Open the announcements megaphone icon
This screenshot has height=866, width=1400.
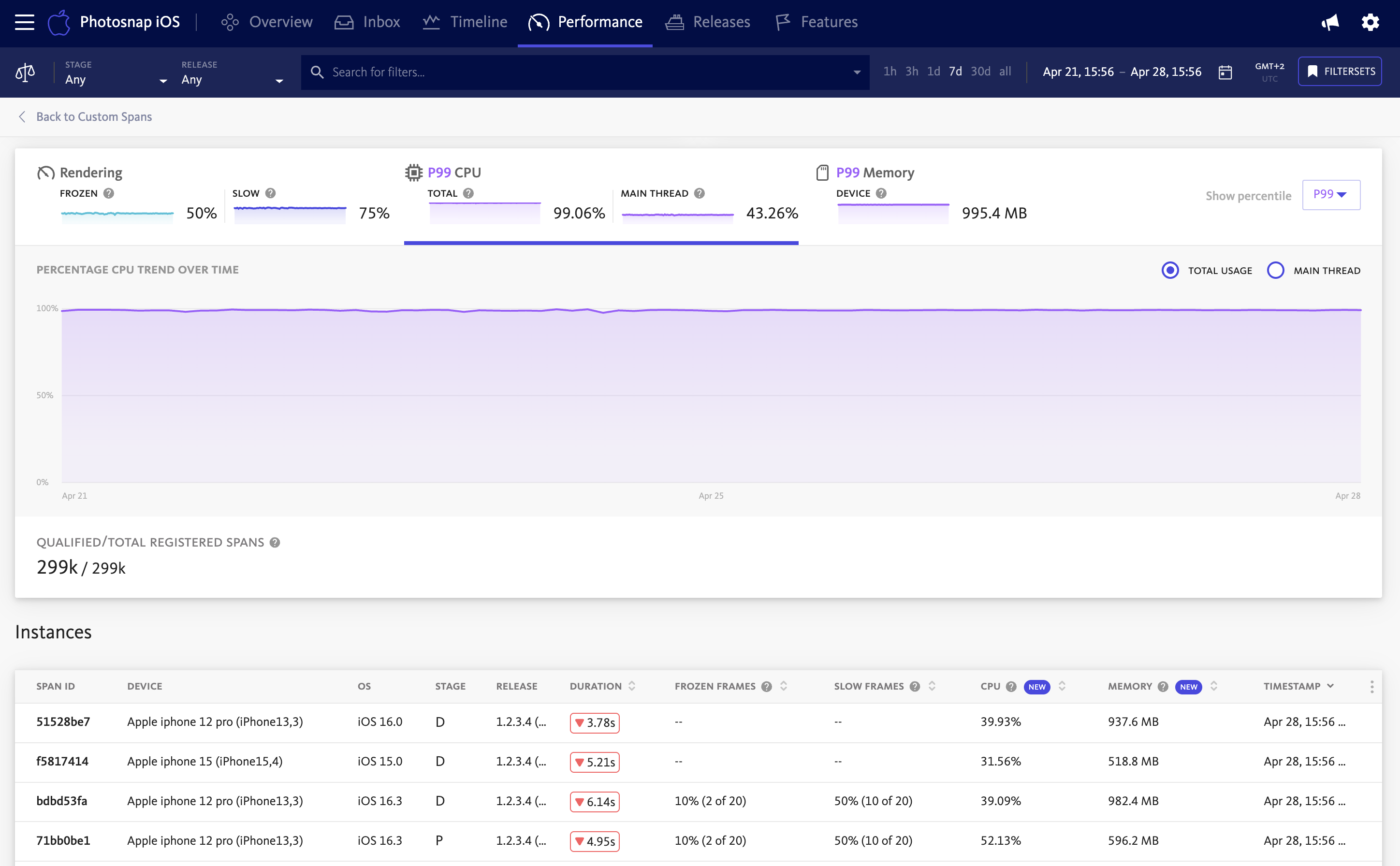point(1330,22)
